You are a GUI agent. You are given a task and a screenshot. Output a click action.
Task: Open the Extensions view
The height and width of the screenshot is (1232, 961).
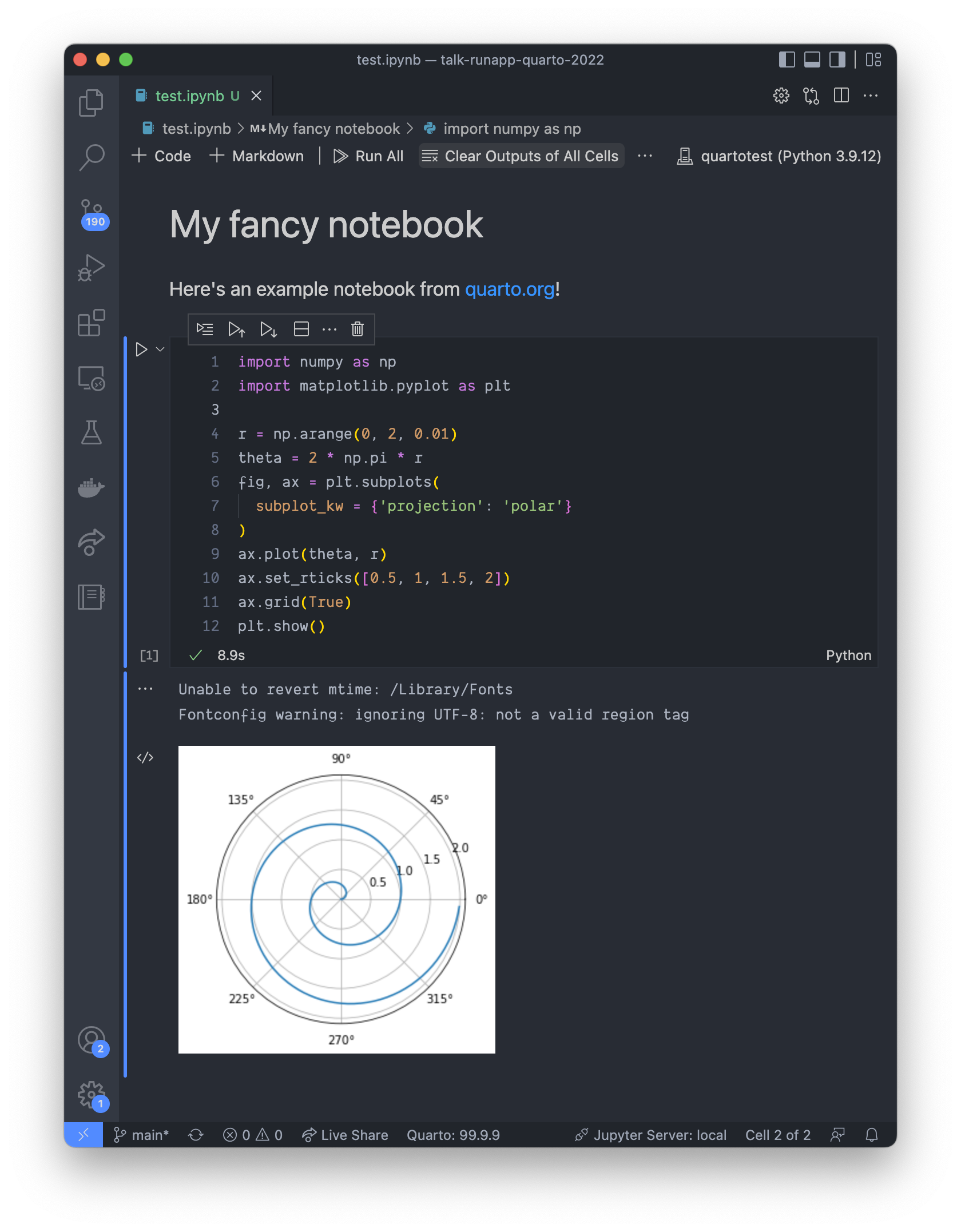point(92,324)
